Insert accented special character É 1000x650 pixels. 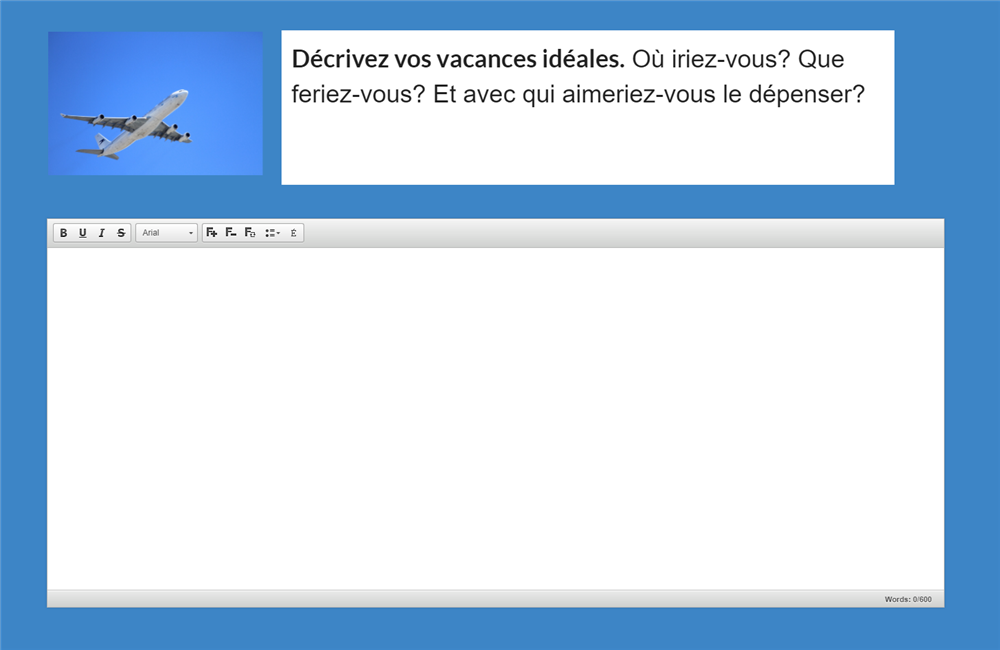point(293,233)
